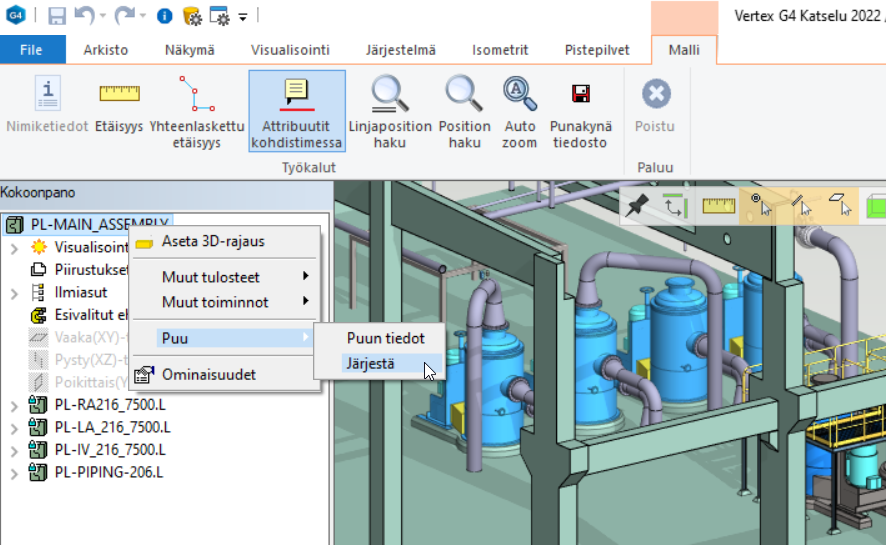Expand the Ilmiasut tree node
The width and height of the screenshot is (886, 545).
(14, 293)
